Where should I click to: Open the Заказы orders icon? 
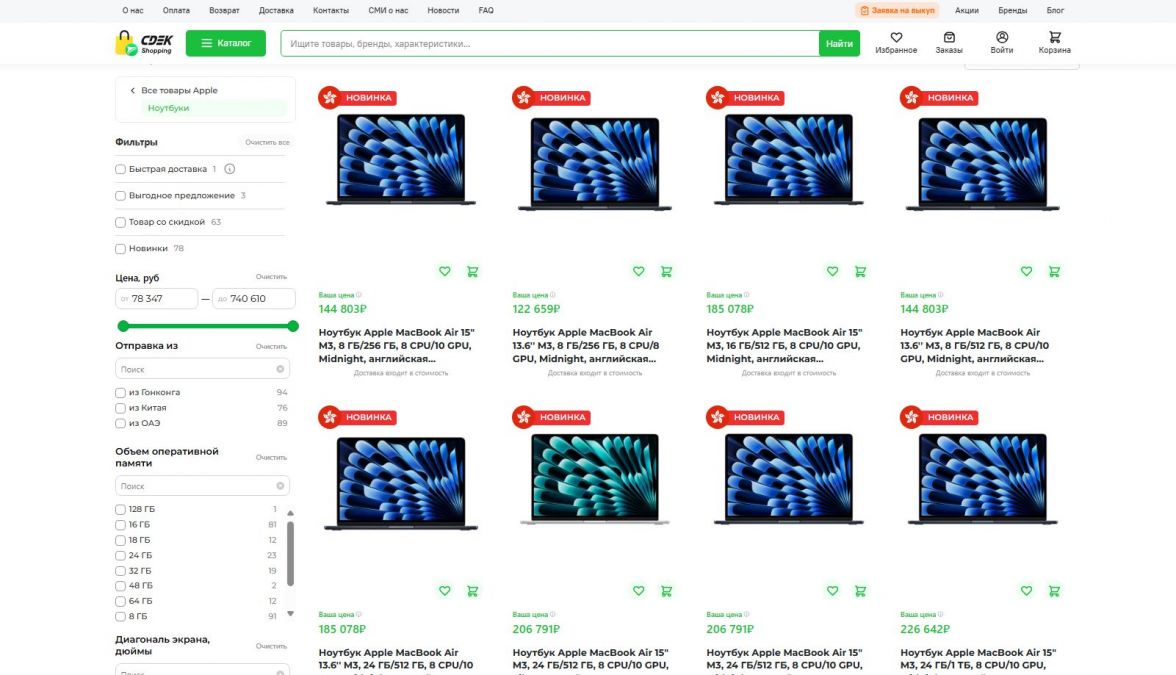coord(949,38)
